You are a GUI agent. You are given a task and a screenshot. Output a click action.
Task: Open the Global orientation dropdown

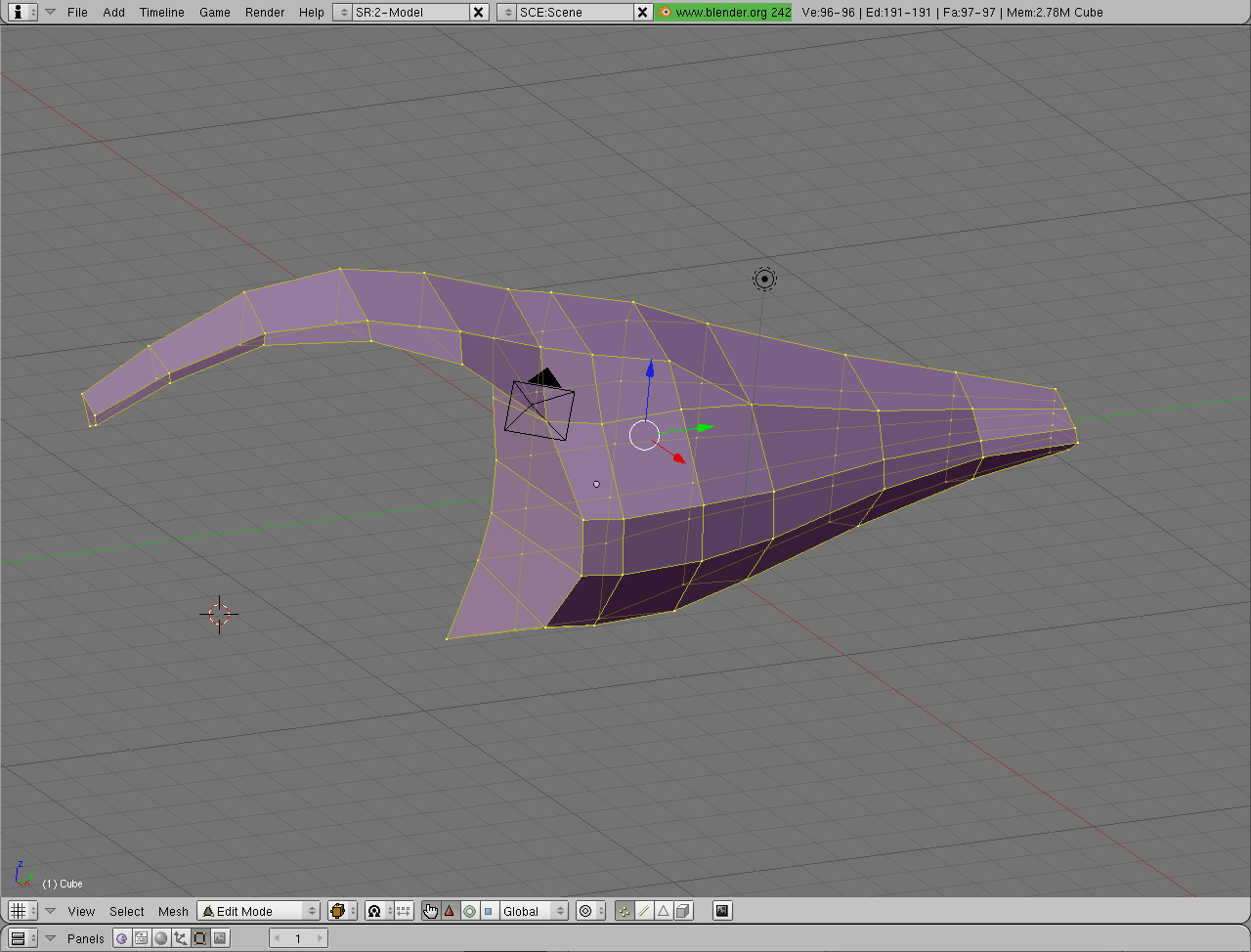tap(534, 911)
